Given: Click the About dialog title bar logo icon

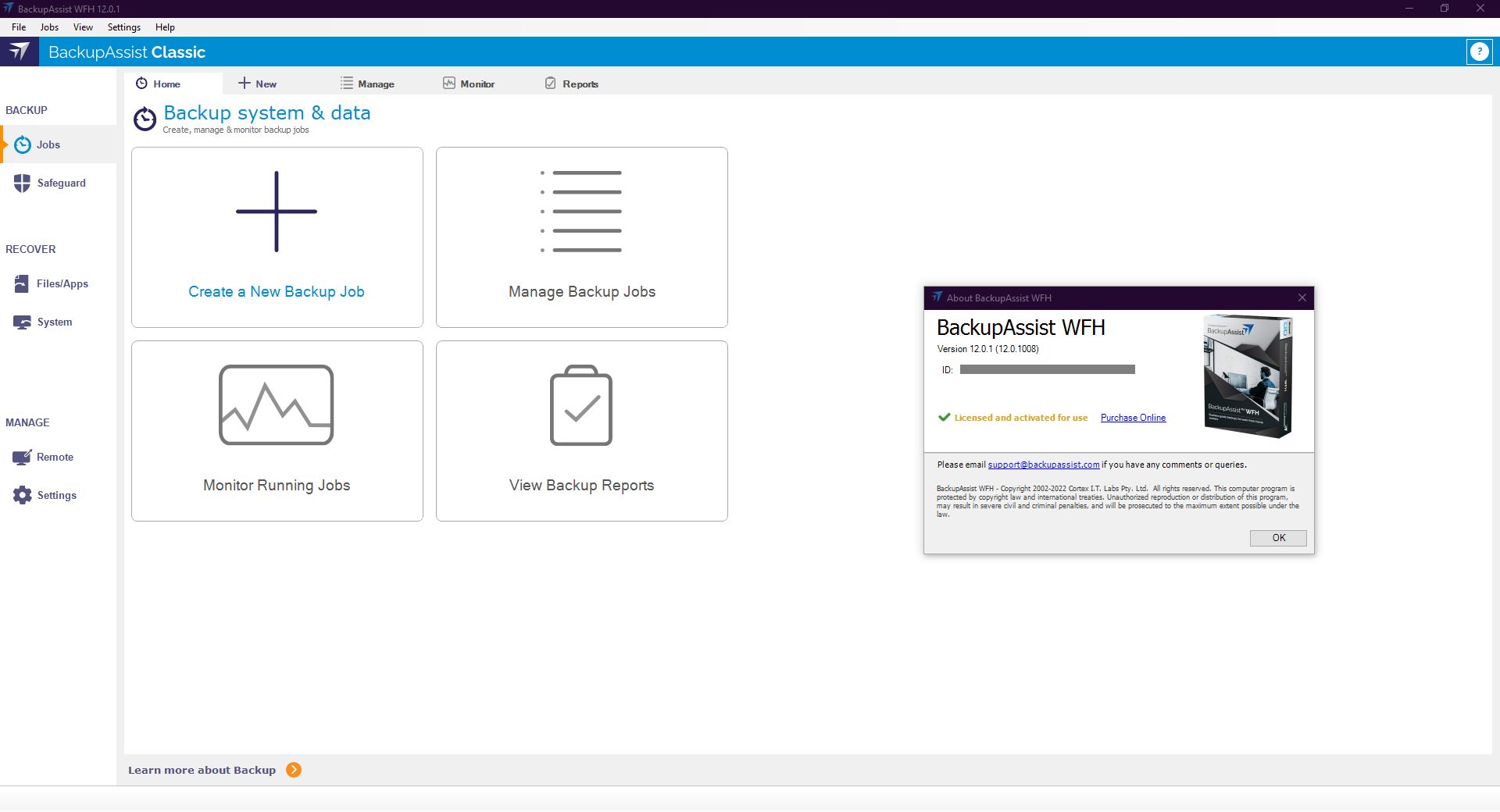Looking at the screenshot, I should (937, 297).
